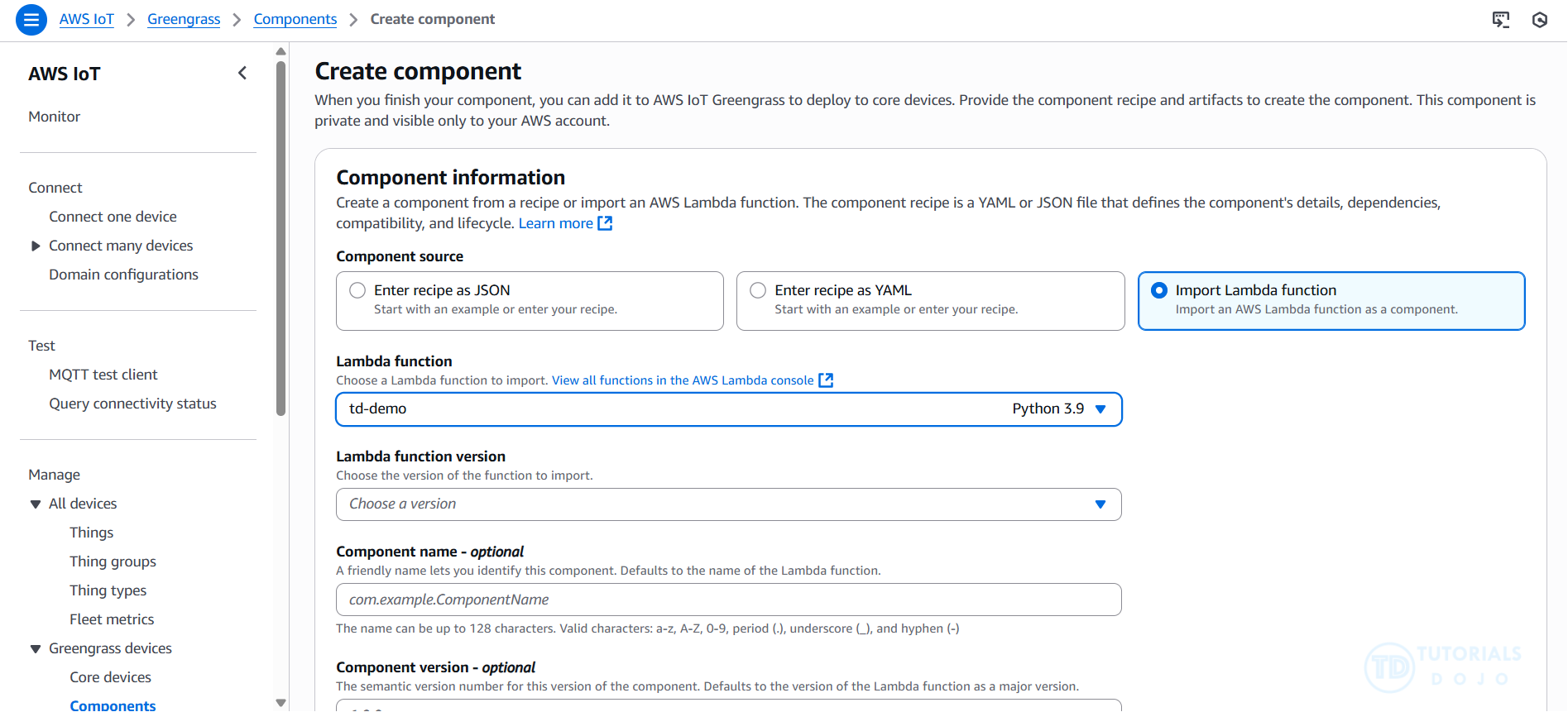Viewport: 1568px width, 712px height.
Task: Follow the Greengrass breadcrumb link
Action: point(183,18)
